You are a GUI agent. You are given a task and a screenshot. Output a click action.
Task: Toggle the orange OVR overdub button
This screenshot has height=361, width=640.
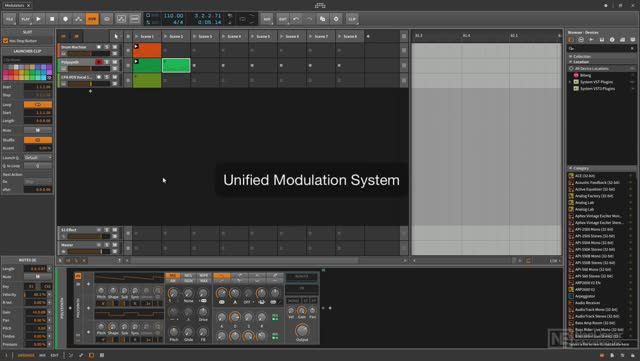(x=92, y=19)
